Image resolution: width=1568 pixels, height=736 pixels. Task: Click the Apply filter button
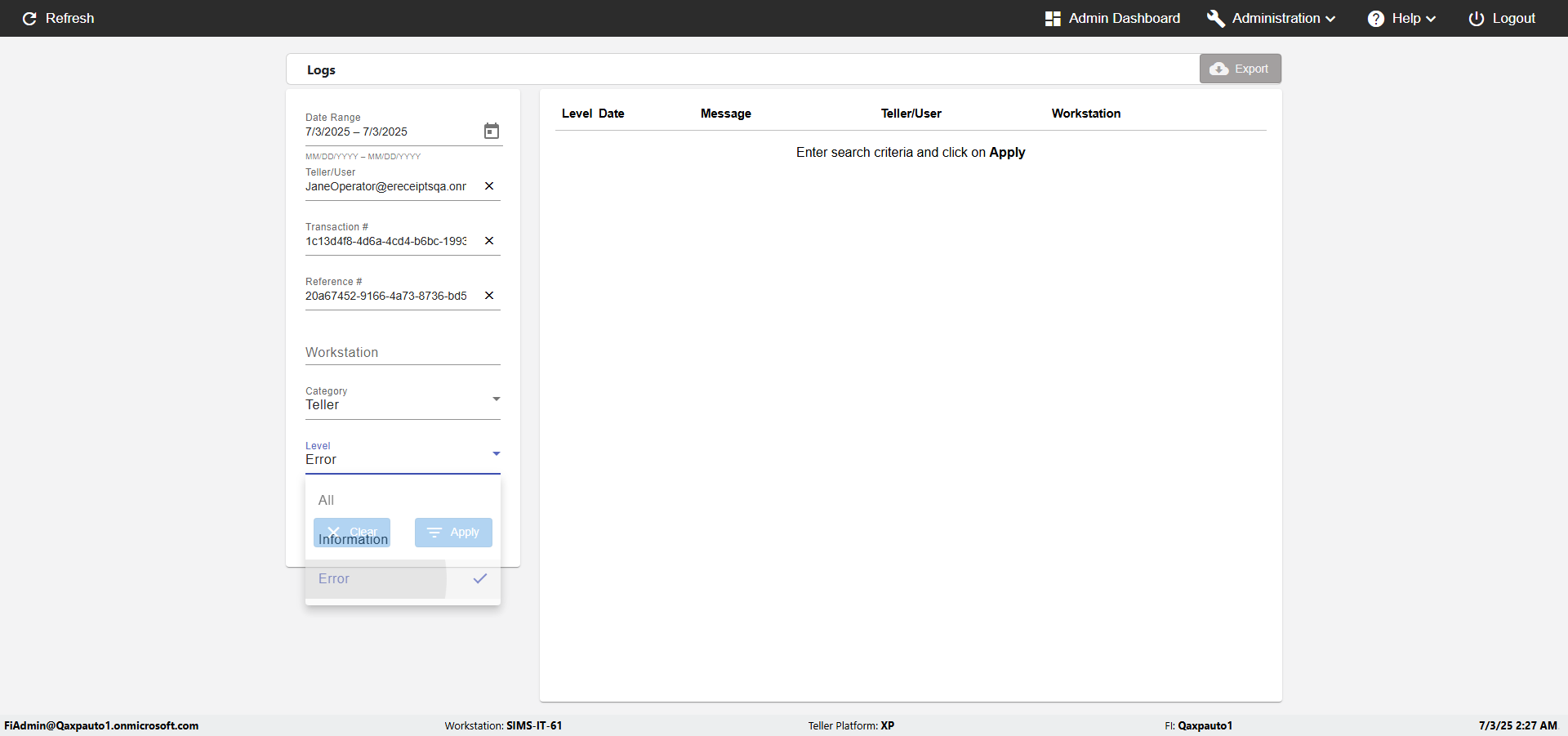tap(453, 533)
